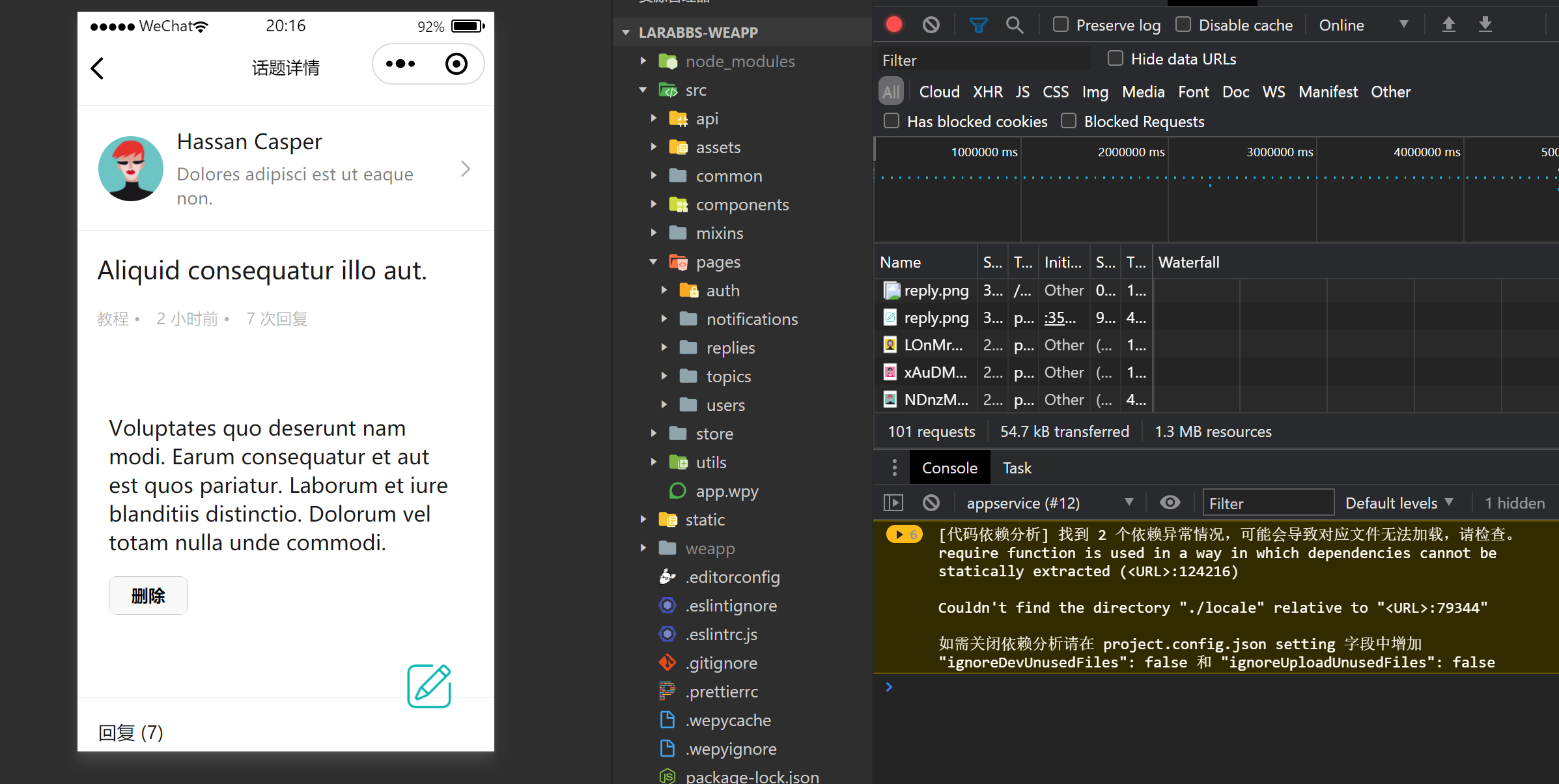Expand the warning message arrow badge
This screenshot has width=1559, height=784.
[x=905, y=535]
